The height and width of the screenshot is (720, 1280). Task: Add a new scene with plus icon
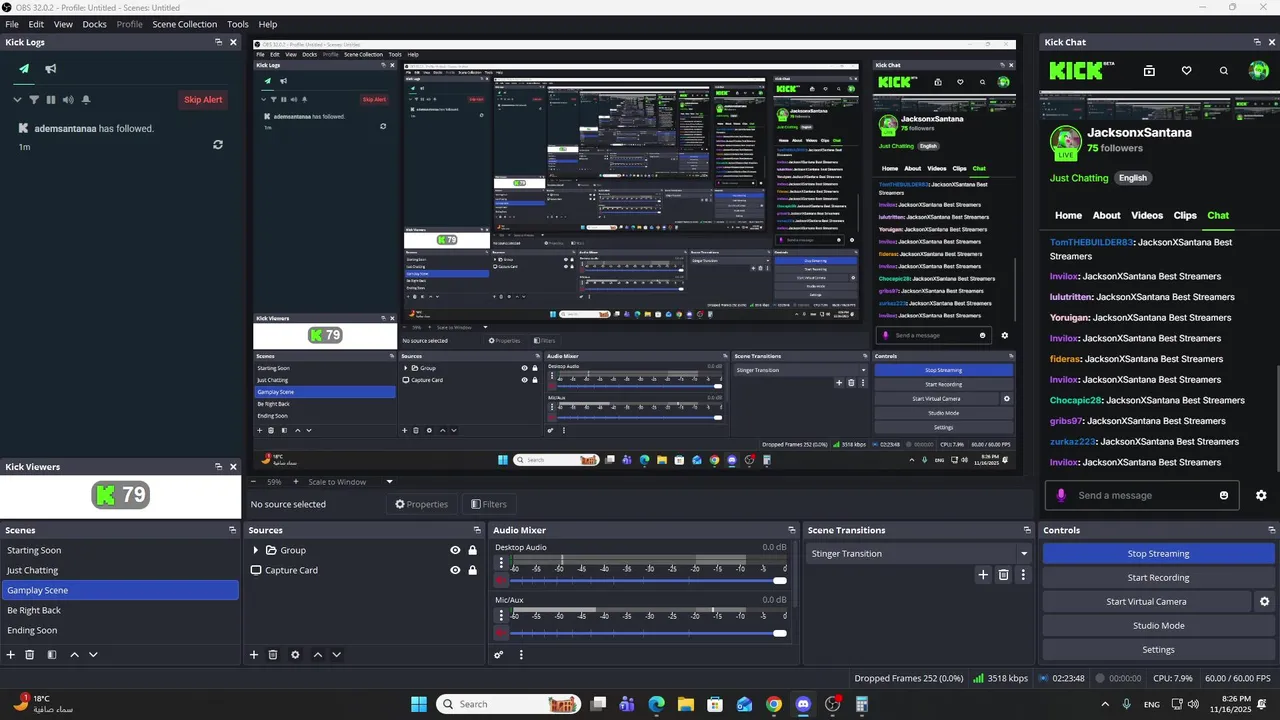(11, 655)
